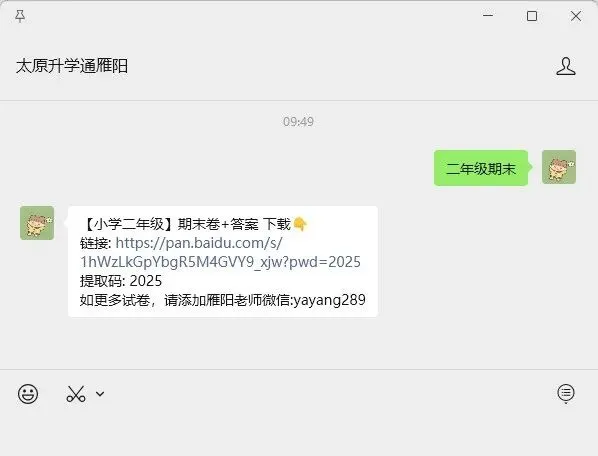Viewport: 598px width, 456px height.
Task: Click the white reply message bubble
Action: [223, 262]
